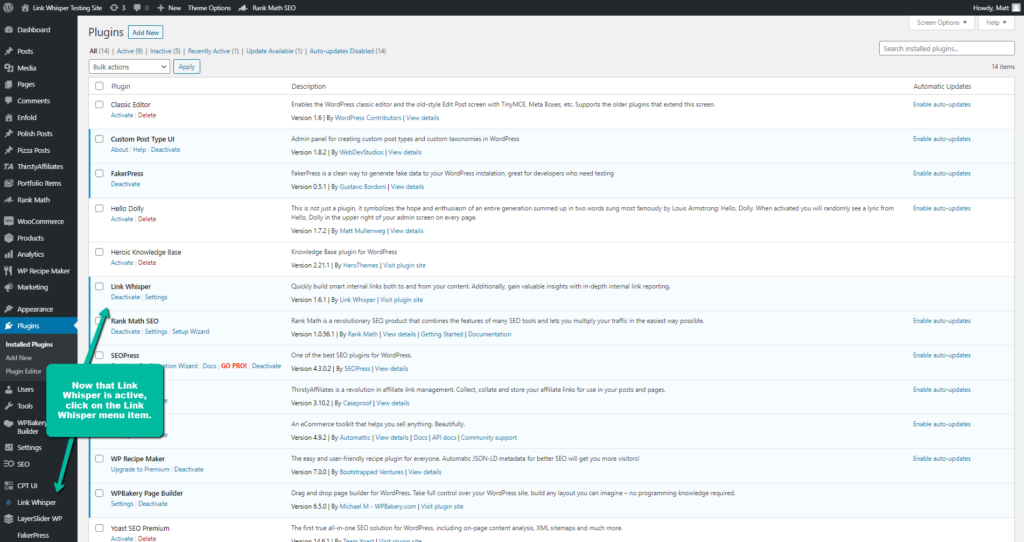Open Polish Posts pin icon in sidebar
Screen dimensions: 1024x542
(8, 133)
